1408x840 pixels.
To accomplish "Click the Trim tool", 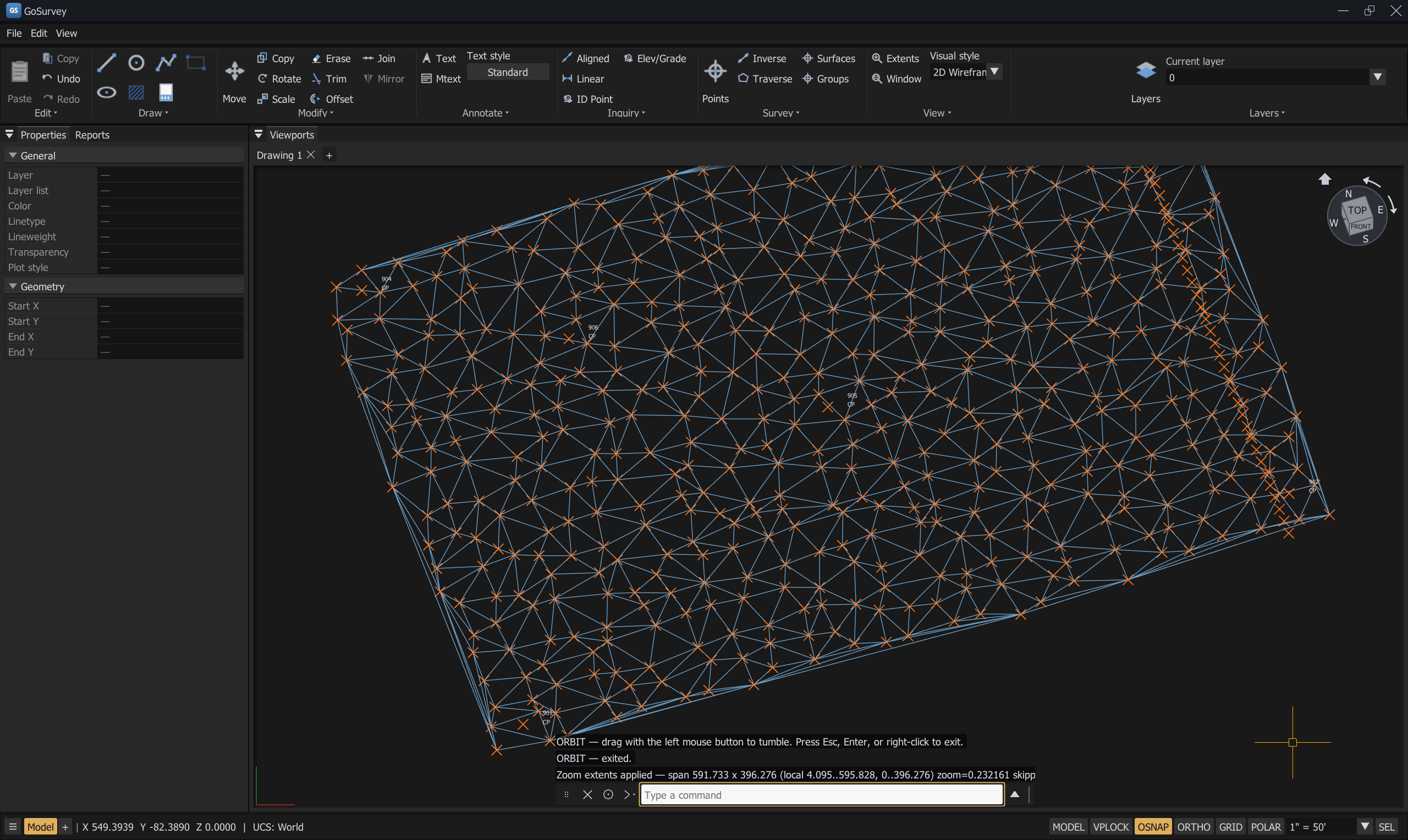I will click(x=329, y=79).
